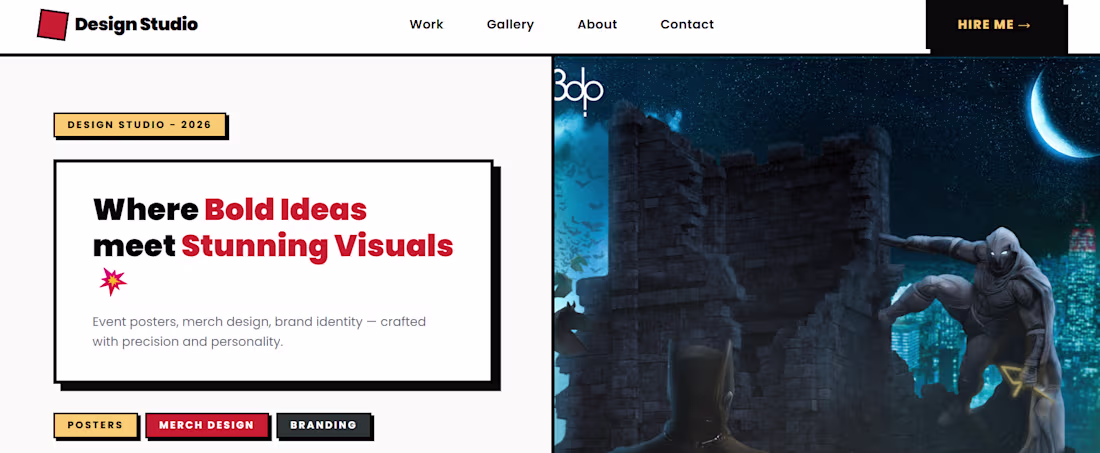Select the MERCH DESIGN tag

[206, 425]
